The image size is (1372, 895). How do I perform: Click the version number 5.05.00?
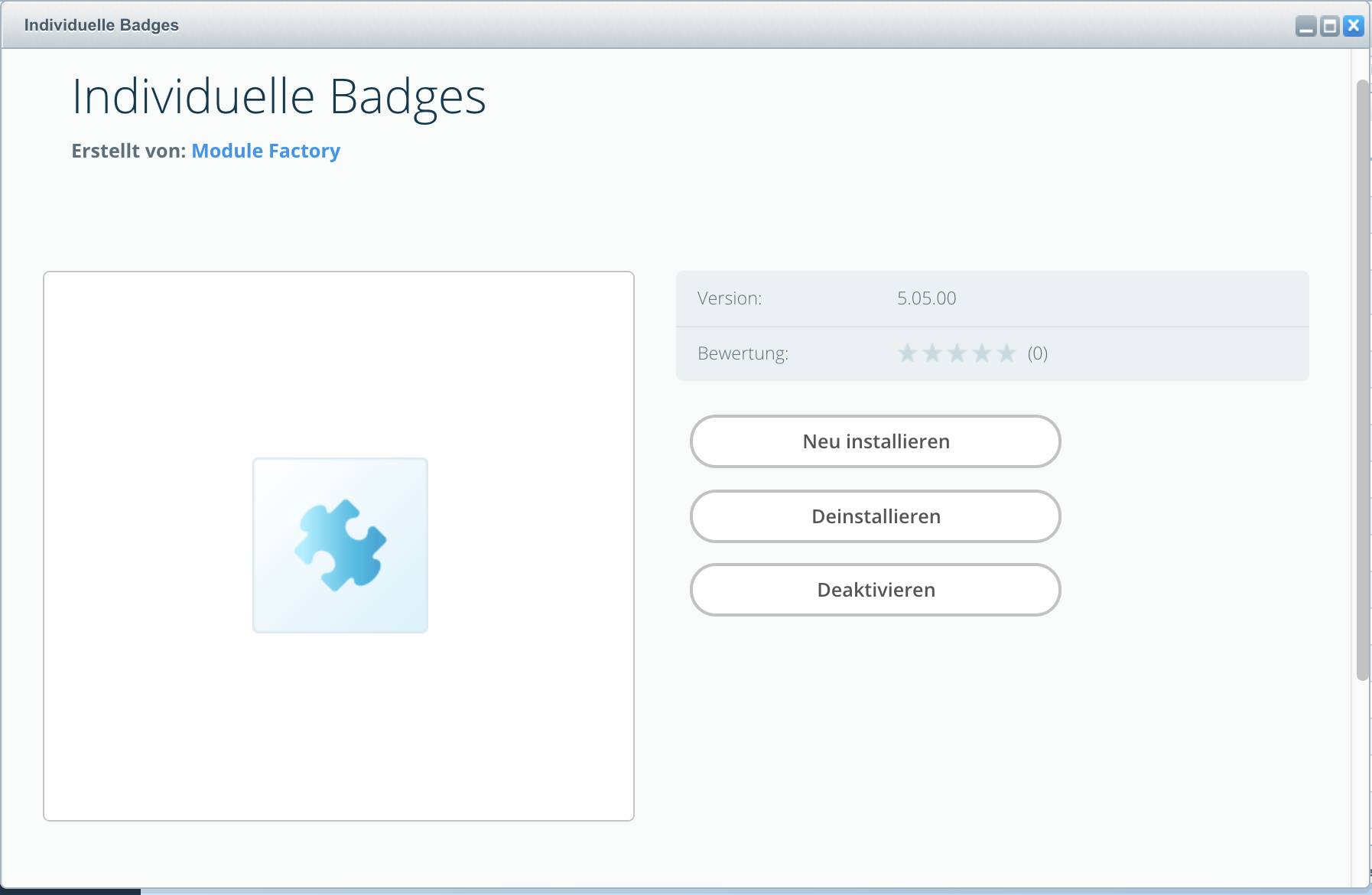click(x=926, y=298)
